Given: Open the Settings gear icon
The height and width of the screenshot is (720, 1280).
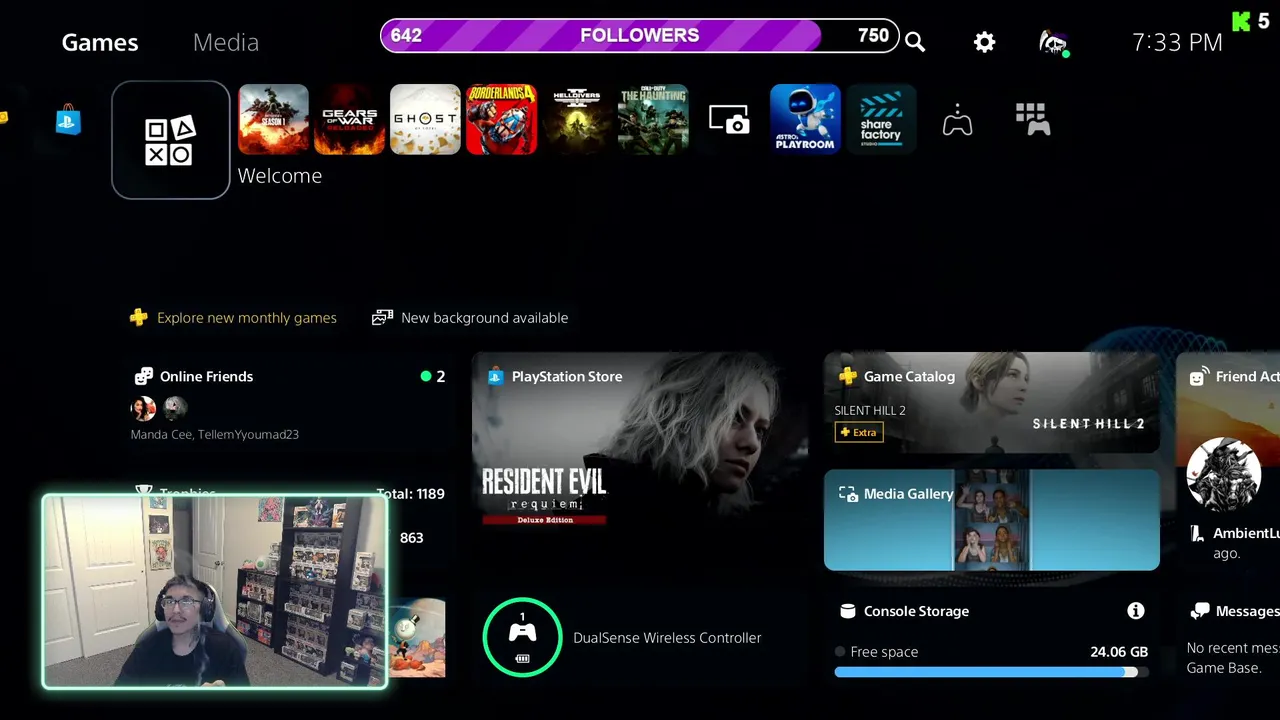Looking at the screenshot, I should pyautogui.click(x=985, y=42).
